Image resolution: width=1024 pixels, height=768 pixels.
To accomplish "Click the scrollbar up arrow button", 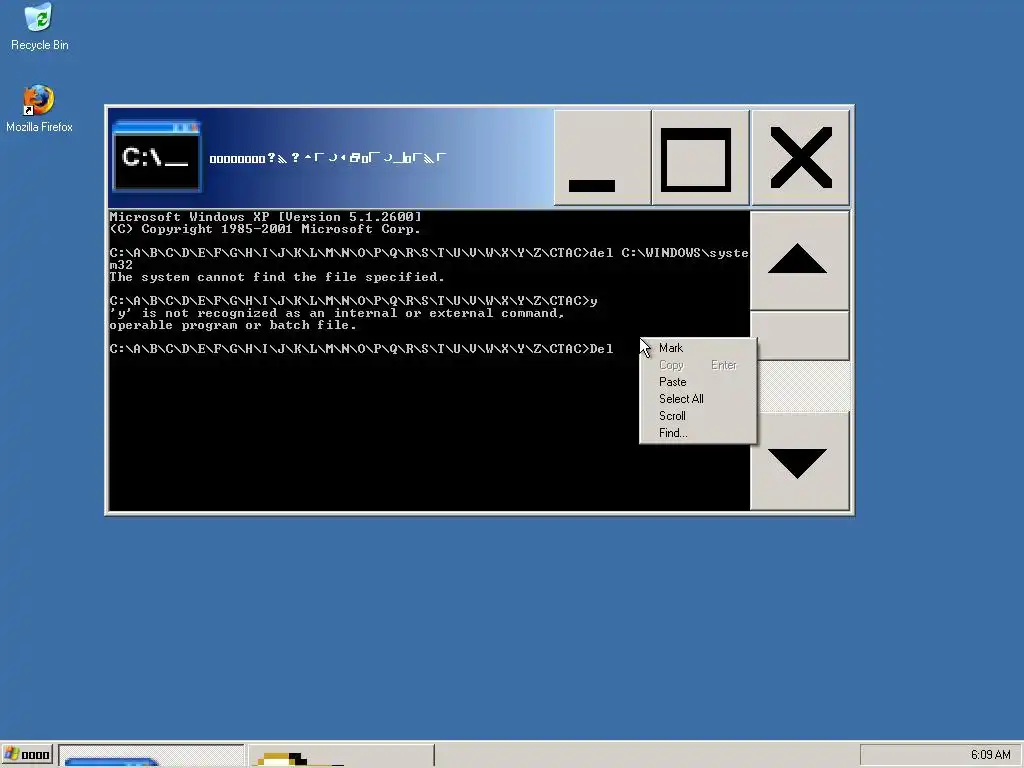I will point(799,260).
